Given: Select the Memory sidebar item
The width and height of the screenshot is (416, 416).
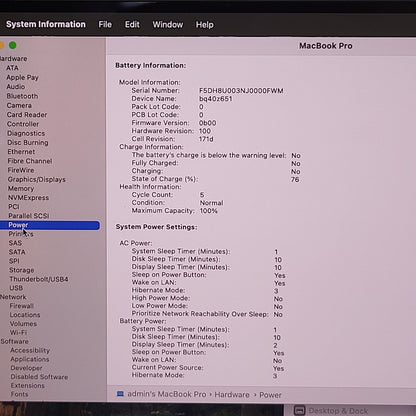Looking at the screenshot, I should click(x=21, y=188).
